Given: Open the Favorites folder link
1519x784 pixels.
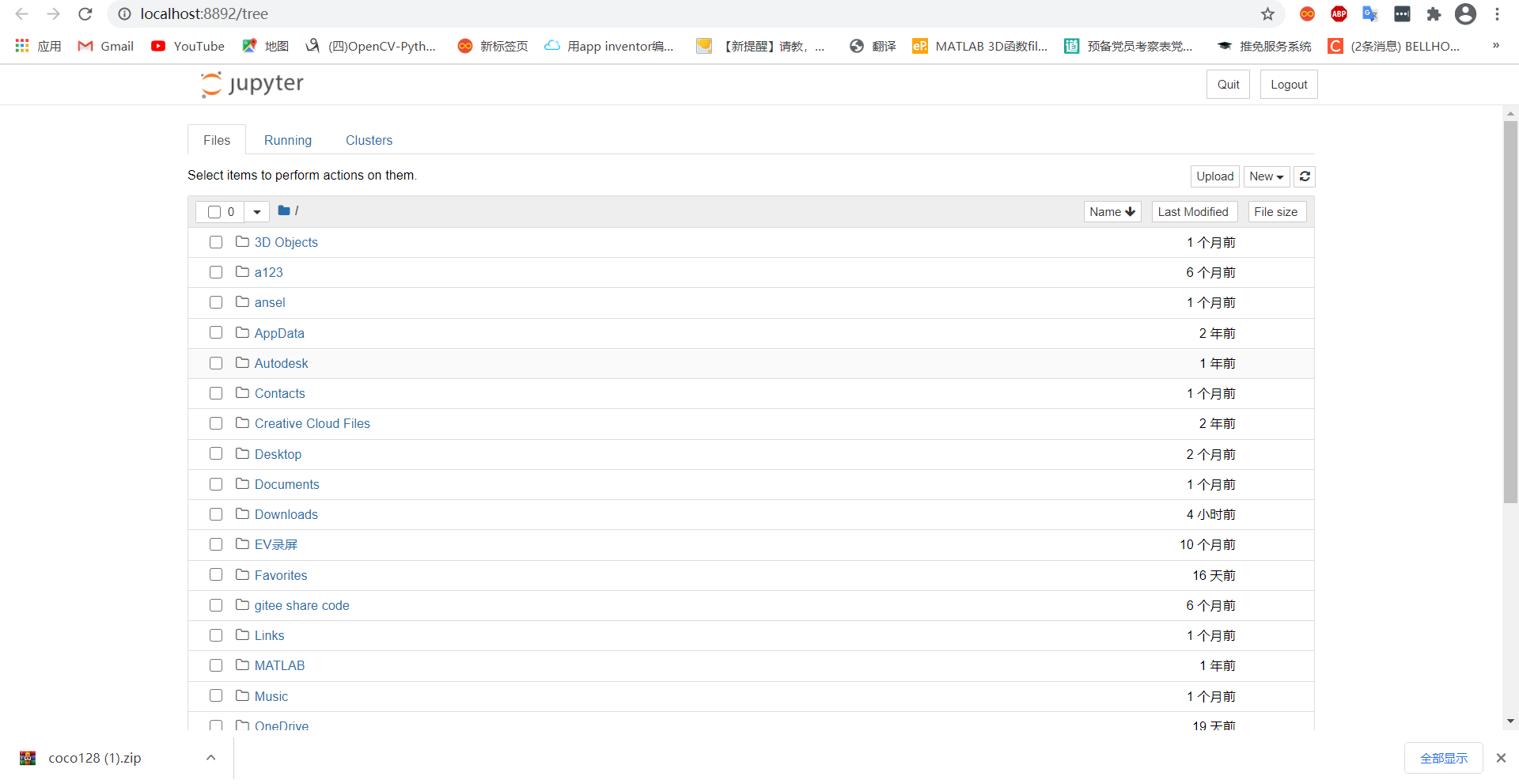Looking at the screenshot, I should pyautogui.click(x=281, y=575).
